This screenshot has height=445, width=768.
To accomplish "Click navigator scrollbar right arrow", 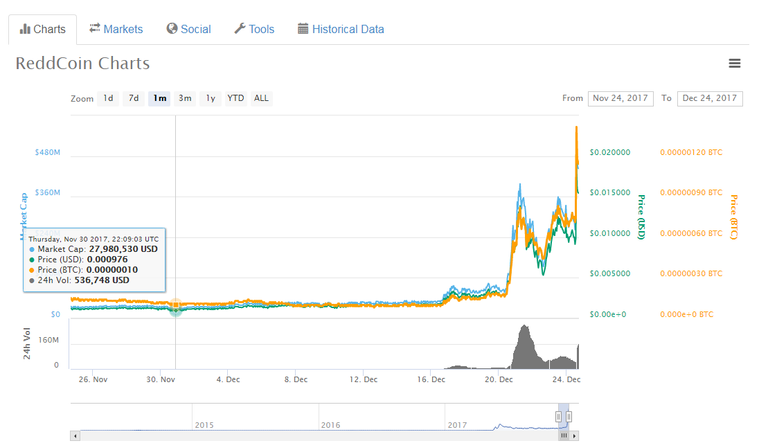I will coord(575,436).
